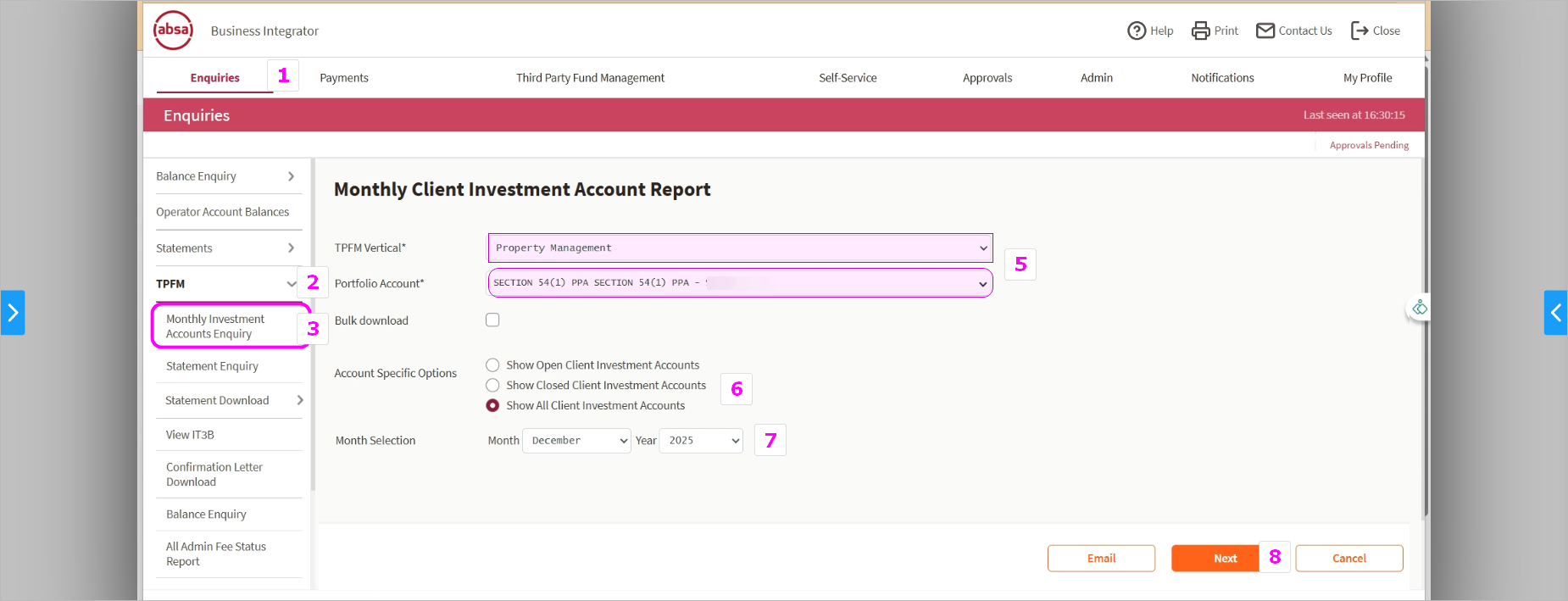Open the Payments tab
Screen dimensions: 1568x601
(x=344, y=78)
